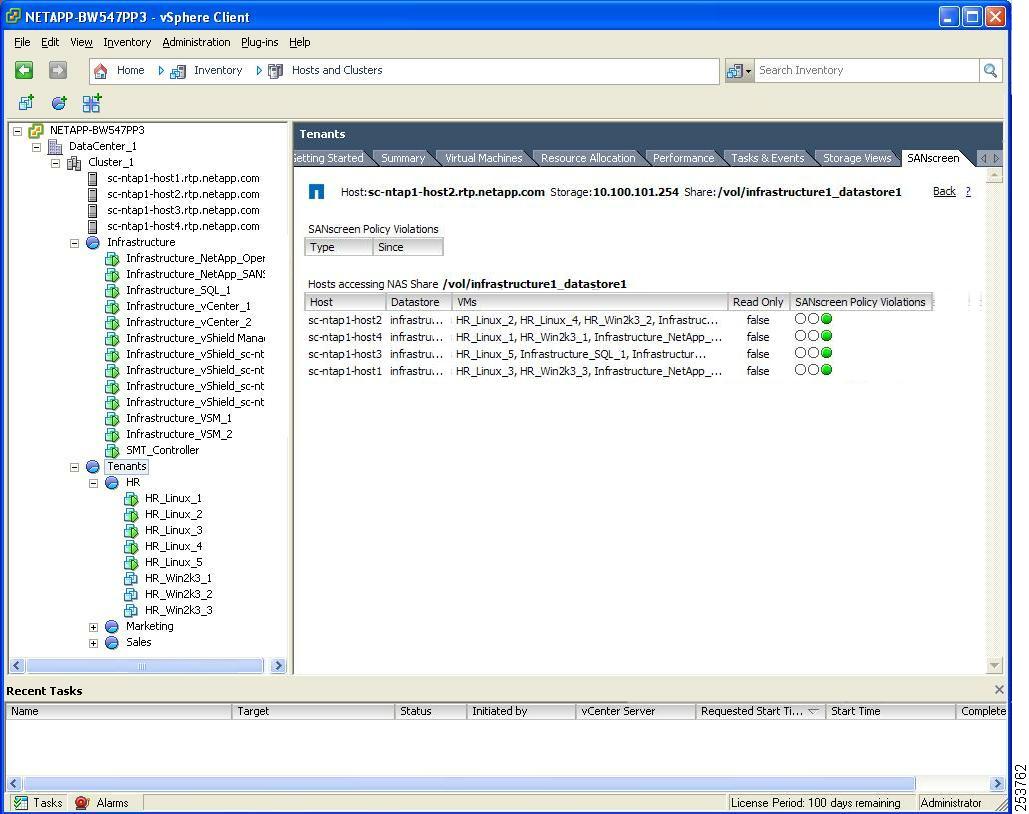
Task: Click VM icon next to HR_Linux_1
Action: (x=131, y=499)
